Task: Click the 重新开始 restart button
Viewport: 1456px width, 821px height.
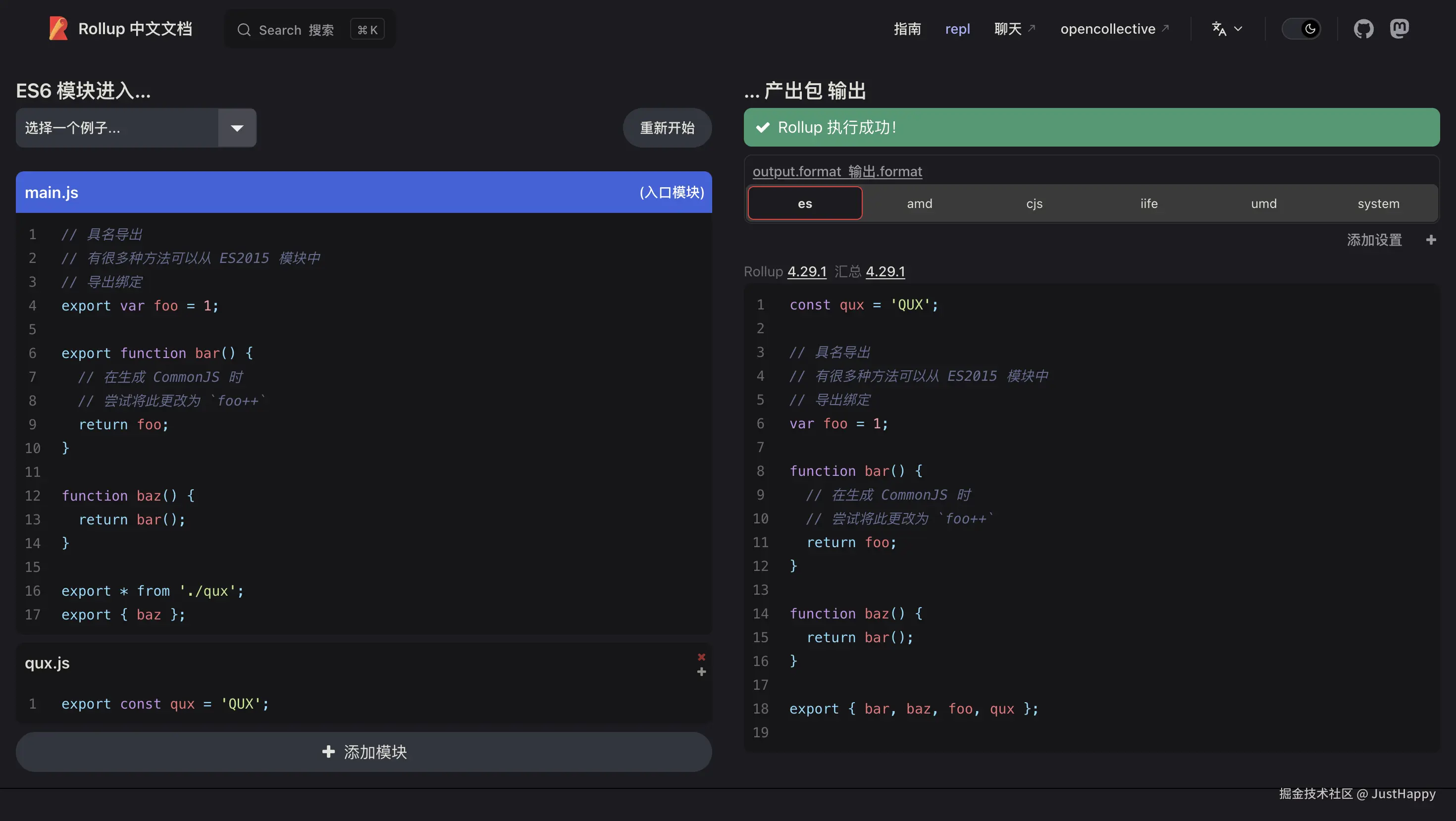Action: (x=667, y=128)
